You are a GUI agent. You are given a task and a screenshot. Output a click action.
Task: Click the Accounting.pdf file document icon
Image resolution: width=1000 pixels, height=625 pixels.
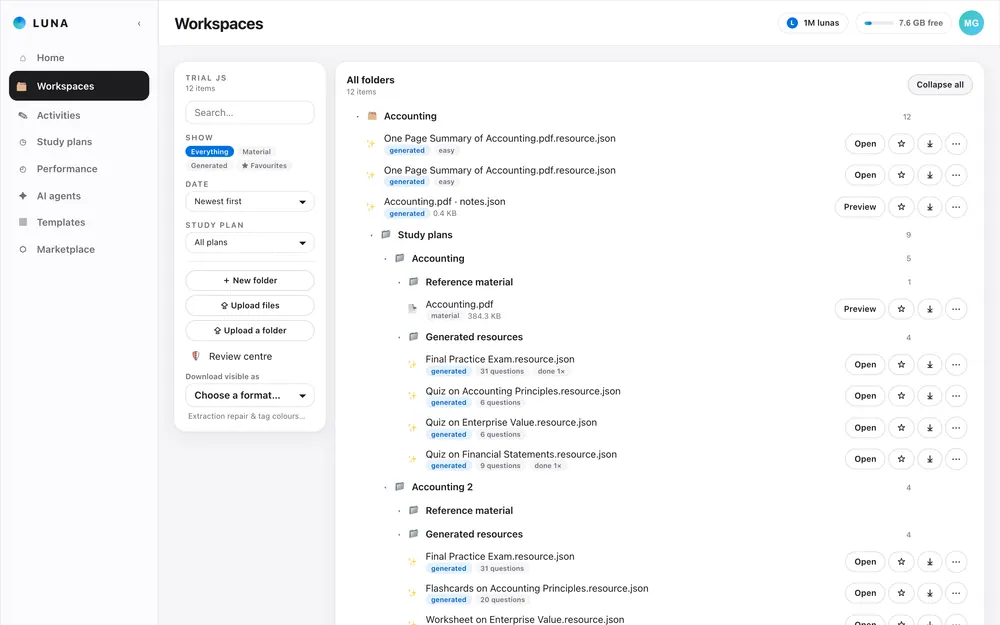pyautogui.click(x=412, y=309)
